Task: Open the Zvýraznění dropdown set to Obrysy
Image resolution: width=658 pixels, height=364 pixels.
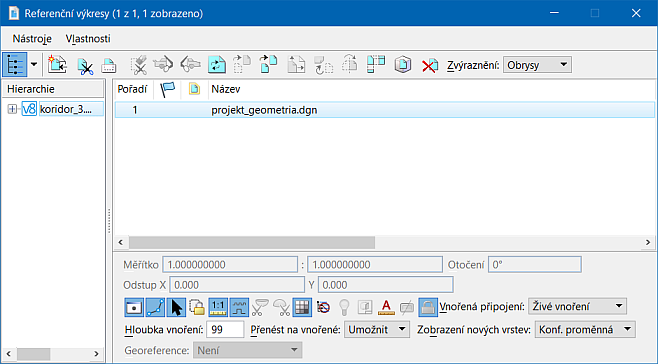Action: click(x=537, y=65)
